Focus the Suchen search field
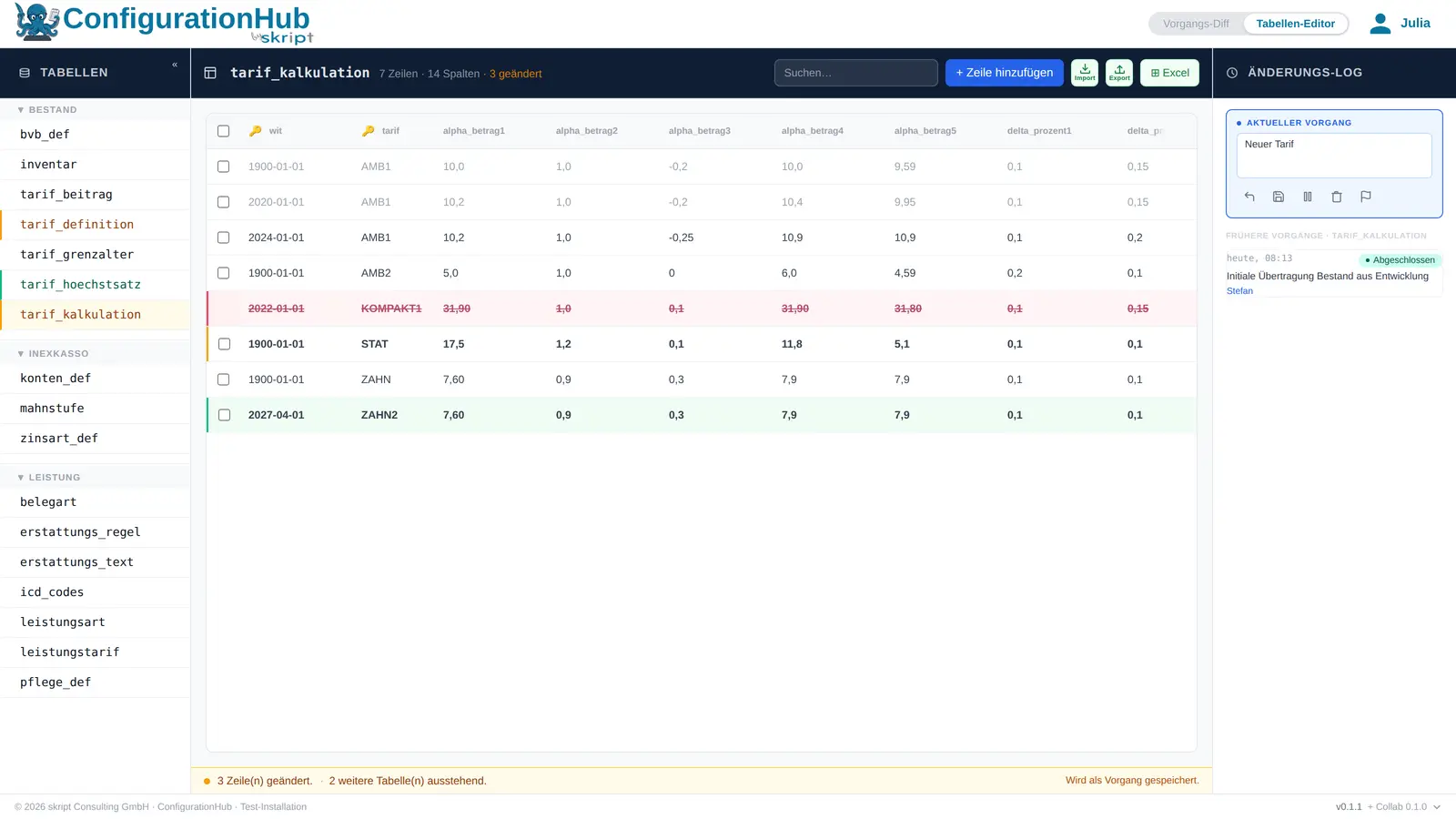Viewport: 1456px width, 819px height. point(856,73)
